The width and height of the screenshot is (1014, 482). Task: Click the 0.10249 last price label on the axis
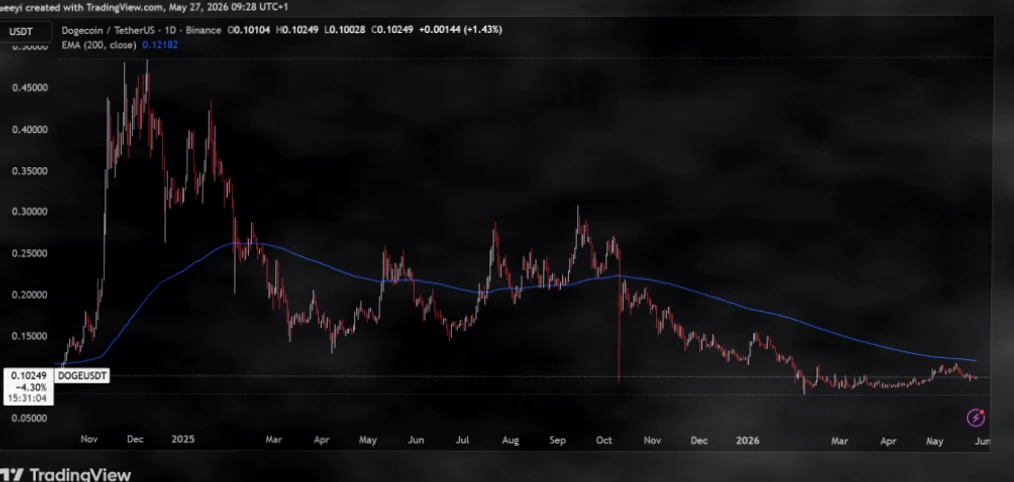28,375
